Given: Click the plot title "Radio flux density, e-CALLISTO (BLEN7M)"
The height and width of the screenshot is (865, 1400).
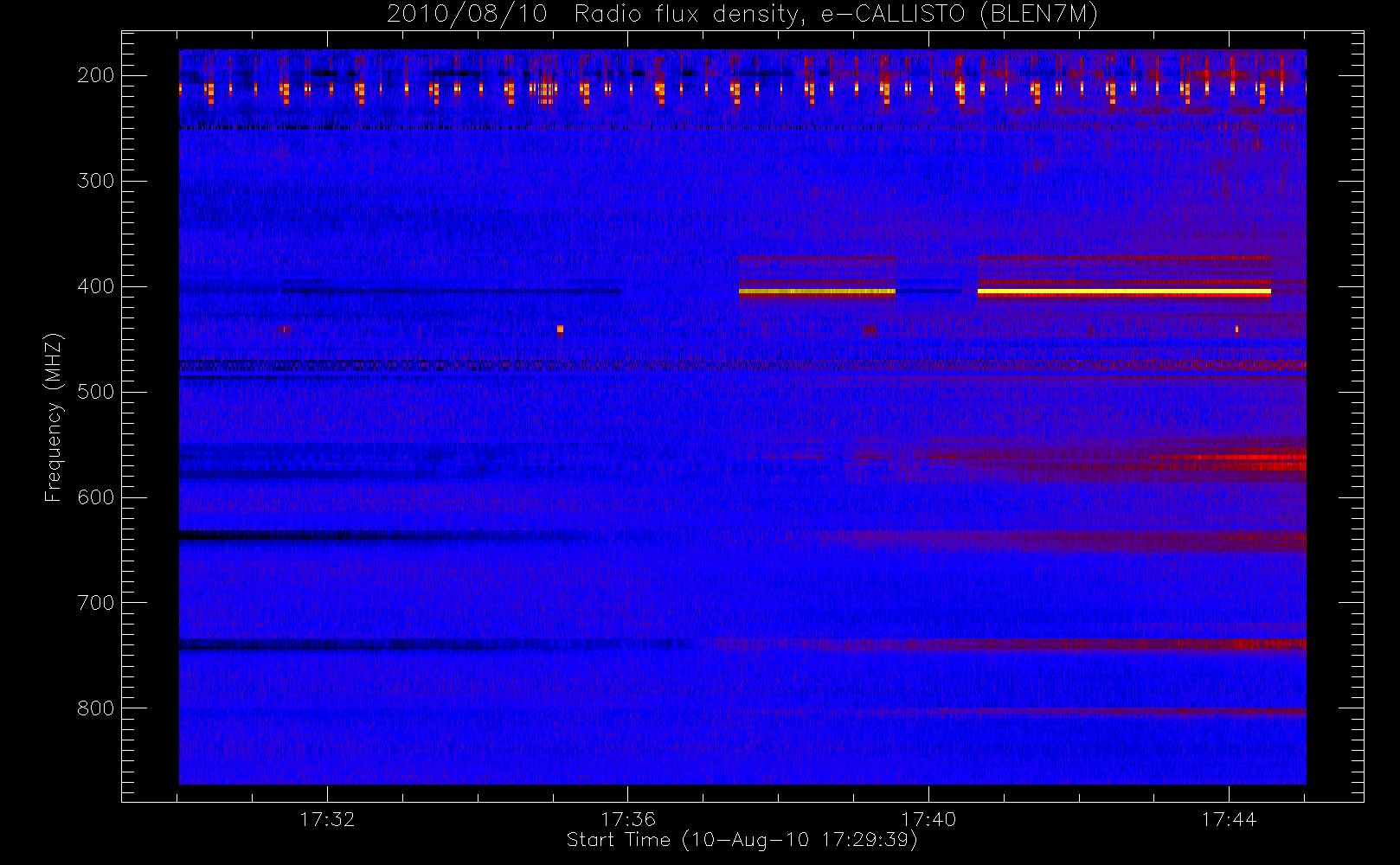Looking at the screenshot, I should [836, 15].
